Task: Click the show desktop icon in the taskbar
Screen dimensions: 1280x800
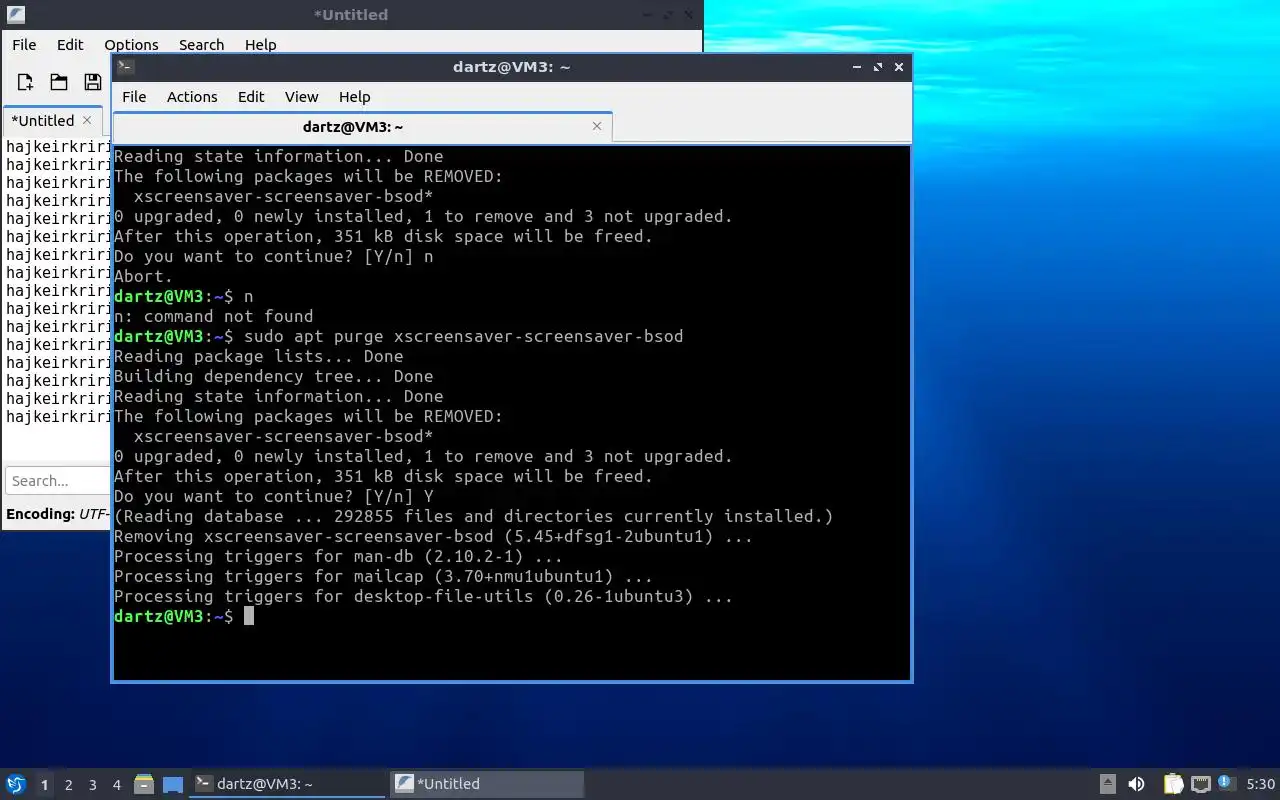Action: tap(172, 785)
